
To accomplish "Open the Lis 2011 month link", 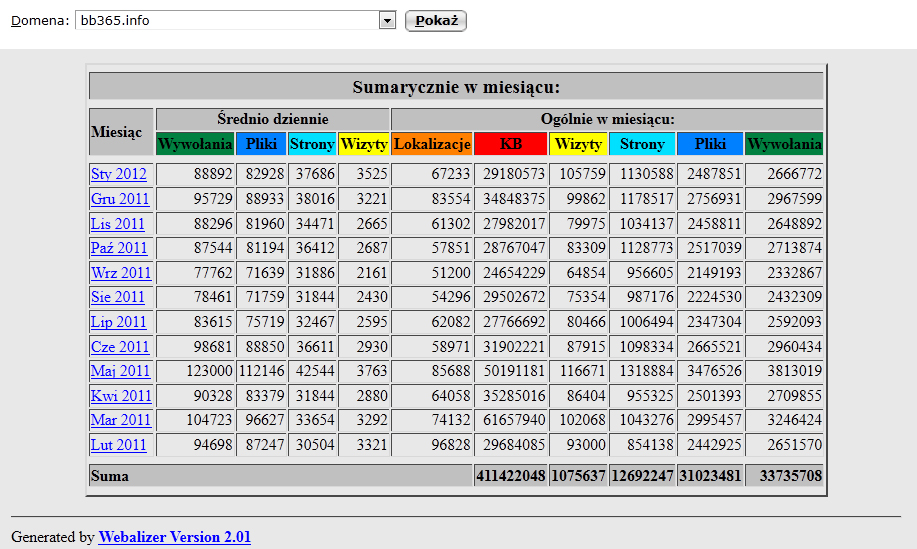I will click(118, 224).
